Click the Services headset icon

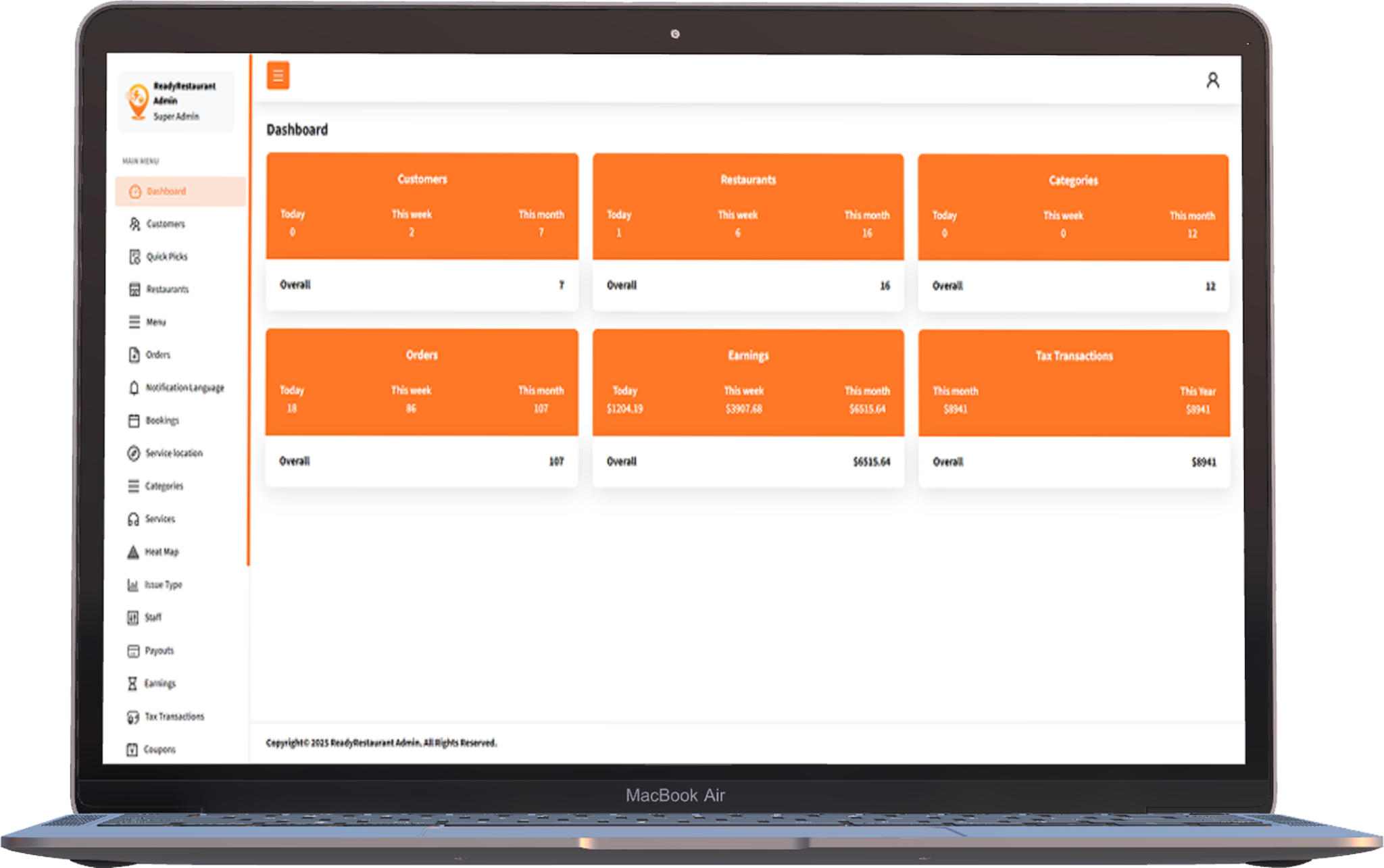pyautogui.click(x=133, y=519)
